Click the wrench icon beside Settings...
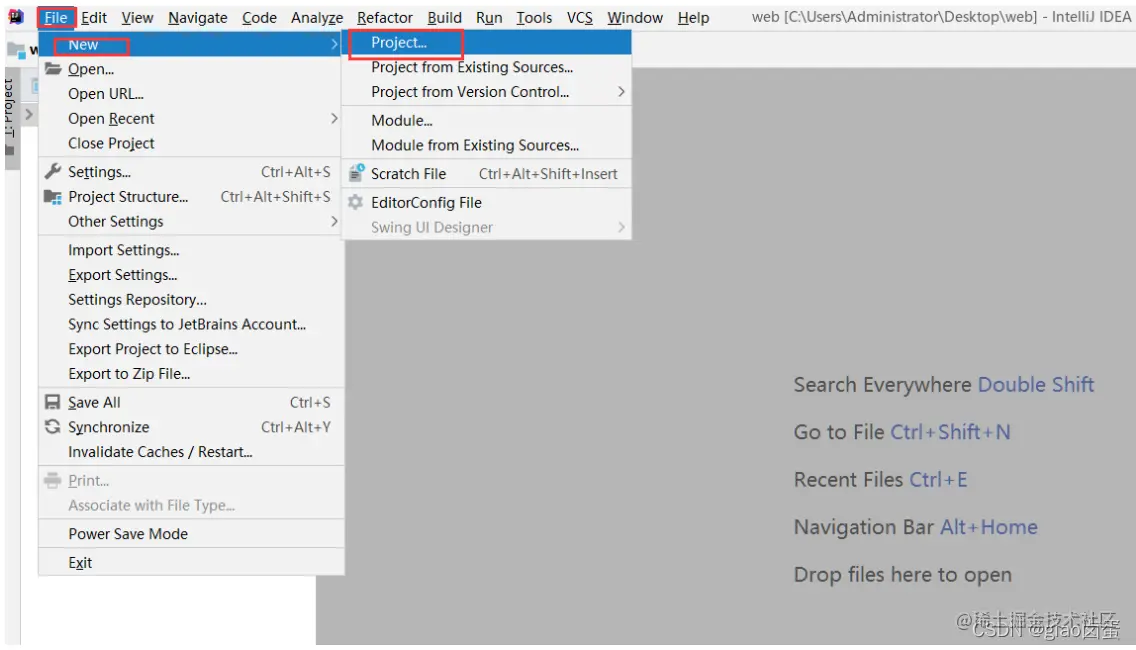 click(x=52, y=171)
